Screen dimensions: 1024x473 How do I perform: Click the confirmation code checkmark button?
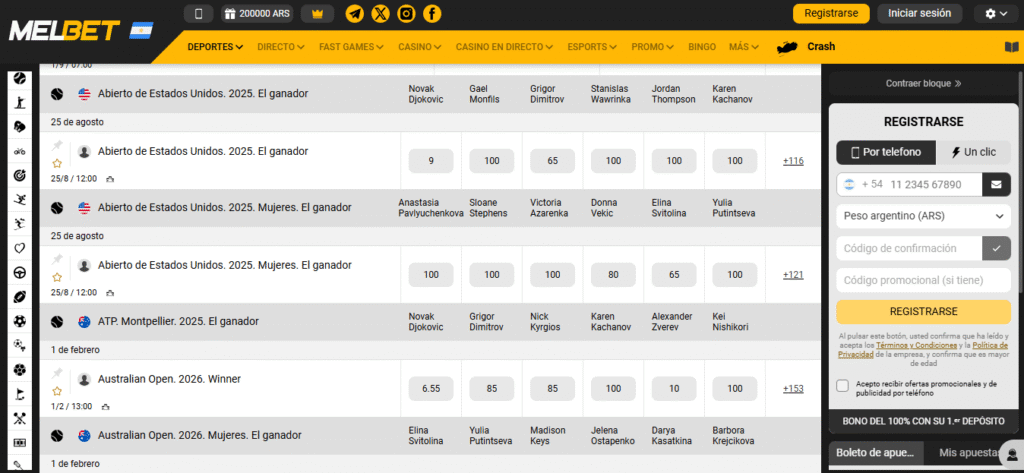pyautogui.click(x=996, y=248)
